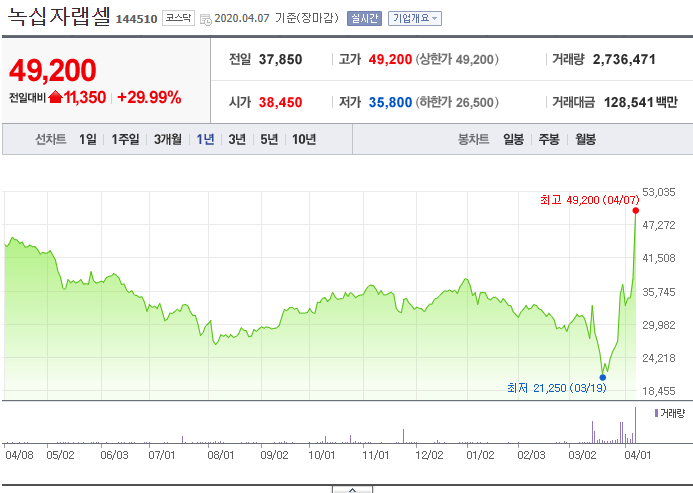Screen dimensions: 693x493
Task: Click the +29.99% change rate
Action: (x=149, y=97)
